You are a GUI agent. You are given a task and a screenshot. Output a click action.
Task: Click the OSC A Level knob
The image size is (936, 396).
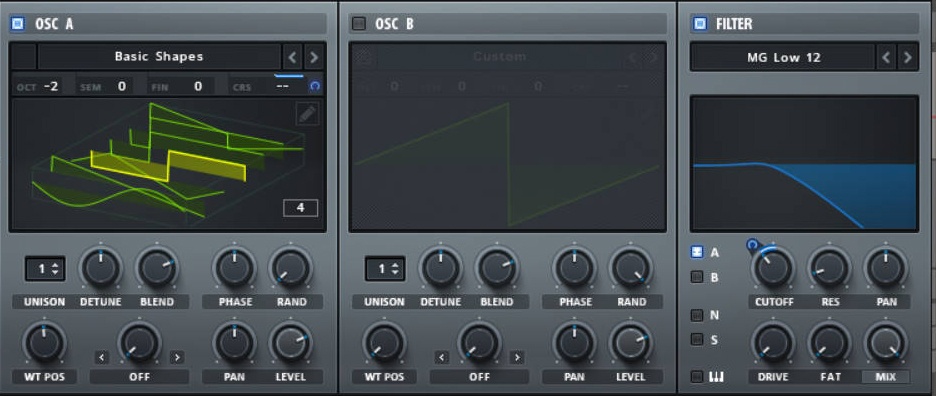[291, 343]
